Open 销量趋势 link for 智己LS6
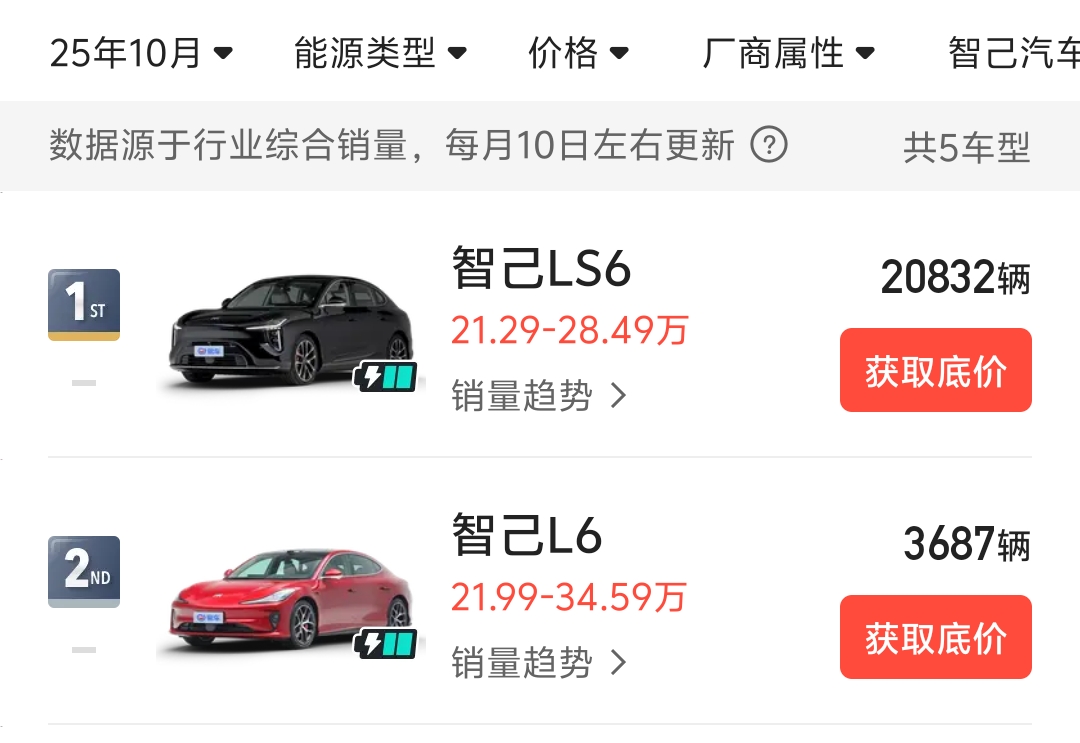 pyautogui.click(x=538, y=396)
